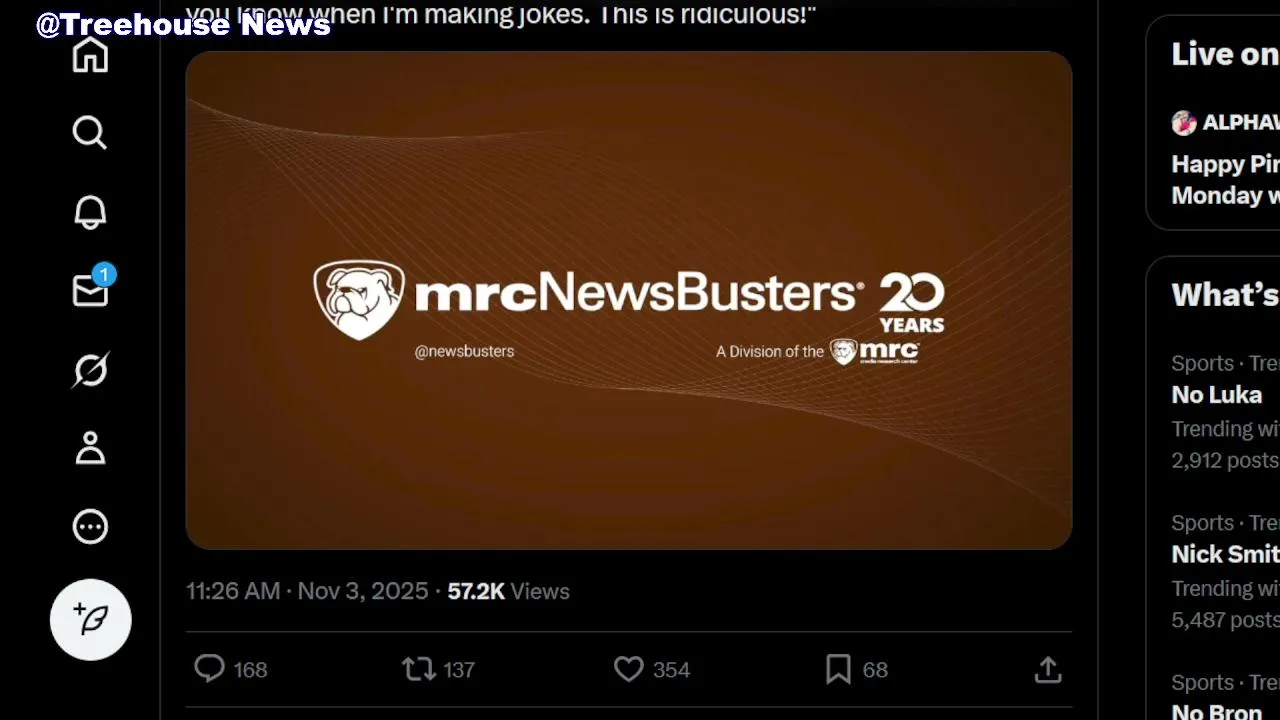Bookmark the post with 68 bookmarks
1280x720 pixels.
tap(857, 669)
